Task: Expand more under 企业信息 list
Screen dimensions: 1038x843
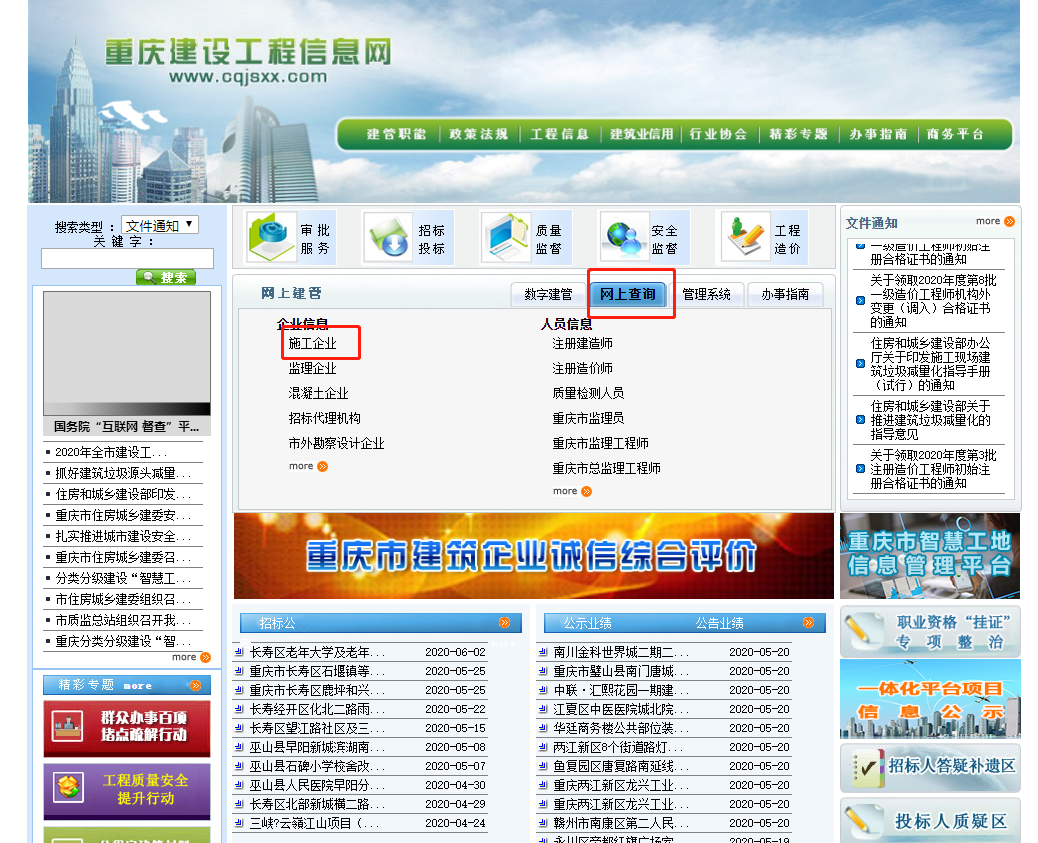Action: [x=308, y=466]
